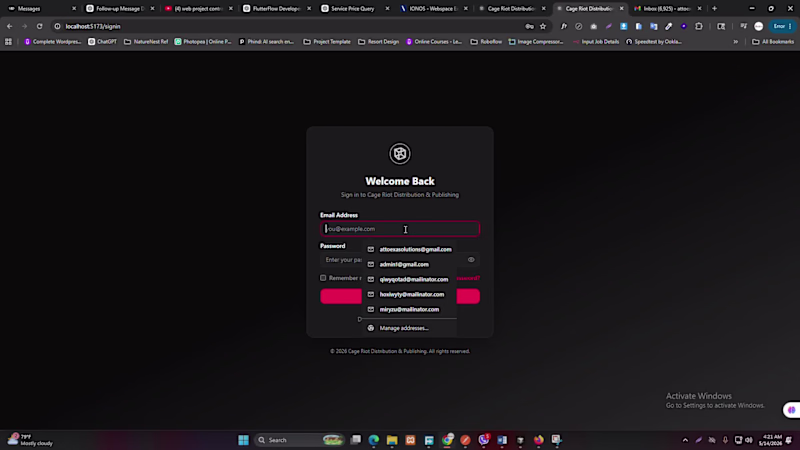800x450 pixels.
Task: Choose the qiwyqotad@mailinator.com suggestion
Action: click(x=410, y=280)
